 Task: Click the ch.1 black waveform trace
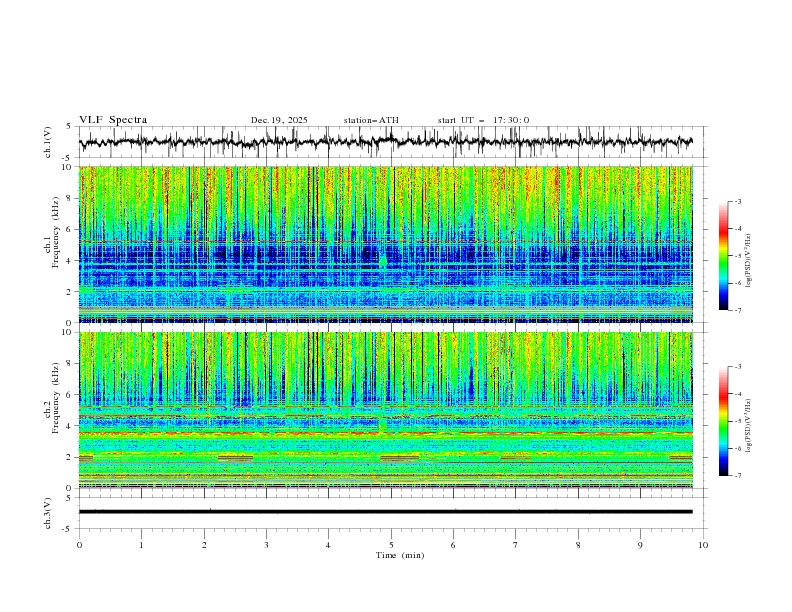click(386, 142)
